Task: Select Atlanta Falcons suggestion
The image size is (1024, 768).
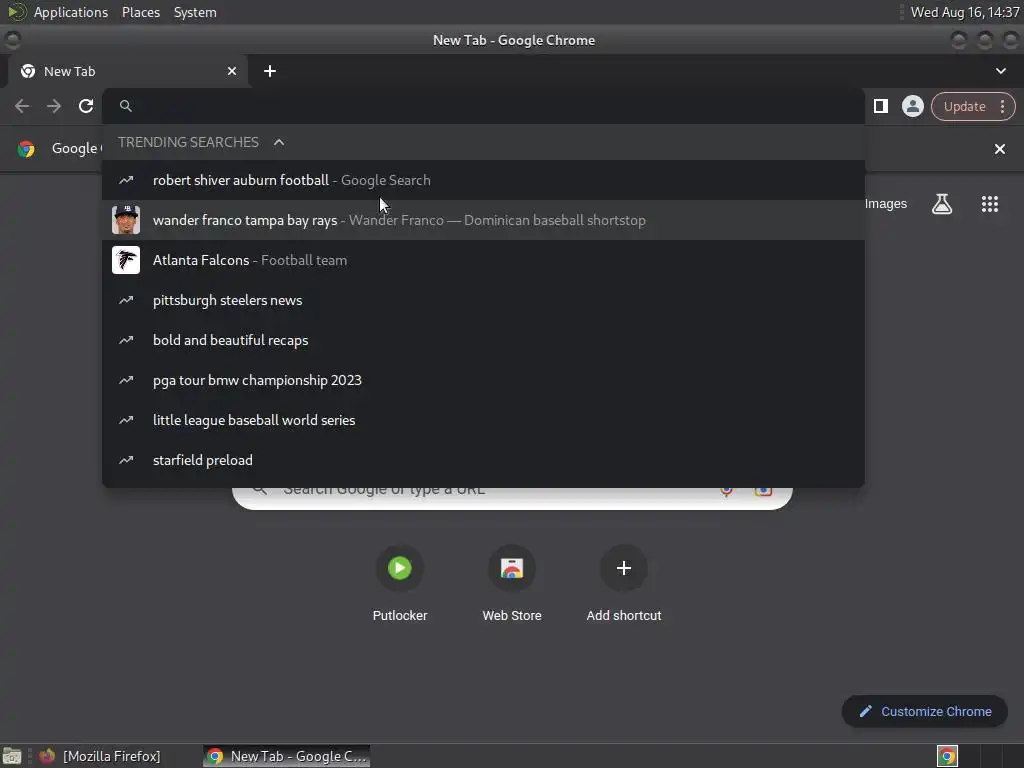Action: point(483,260)
